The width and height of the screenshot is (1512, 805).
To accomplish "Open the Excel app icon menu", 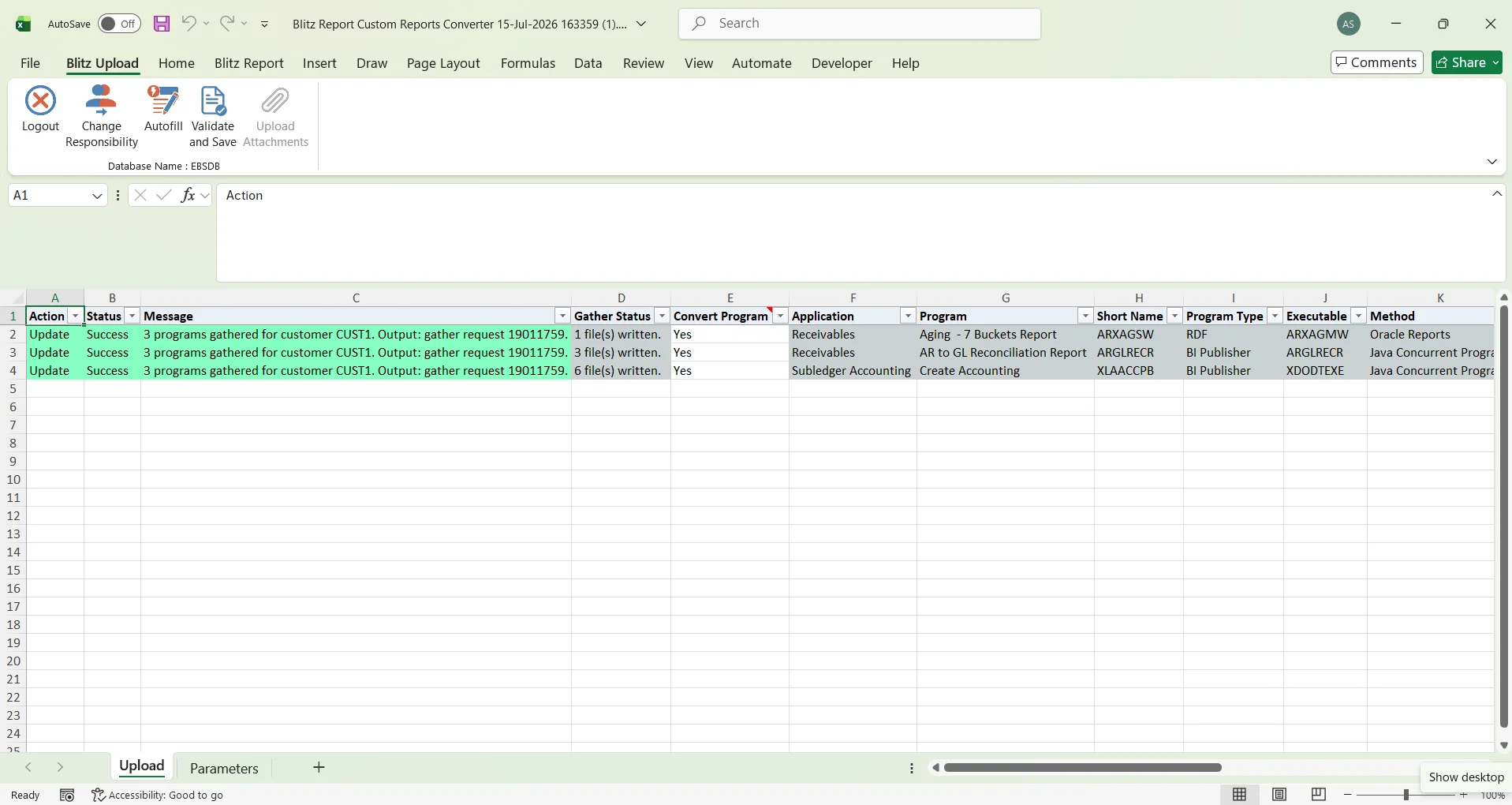I will click(x=24, y=24).
